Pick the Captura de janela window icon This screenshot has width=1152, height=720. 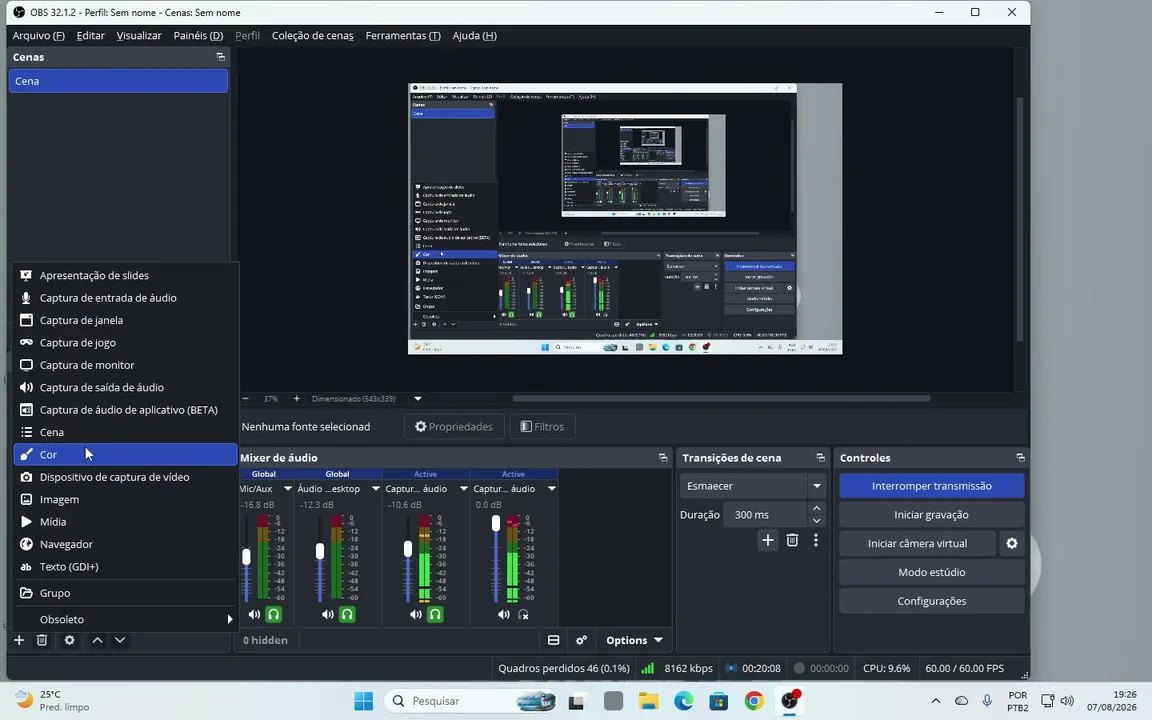26,320
